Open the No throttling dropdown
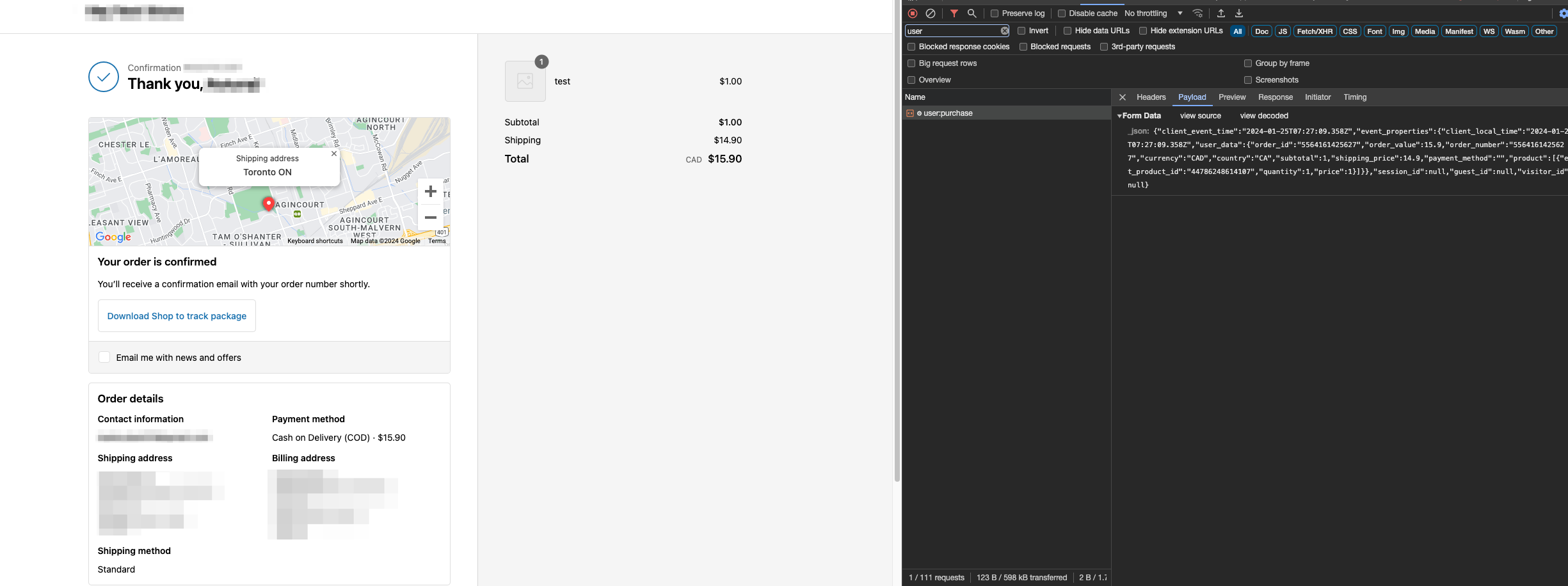1568x586 pixels. [x=1153, y=13]
